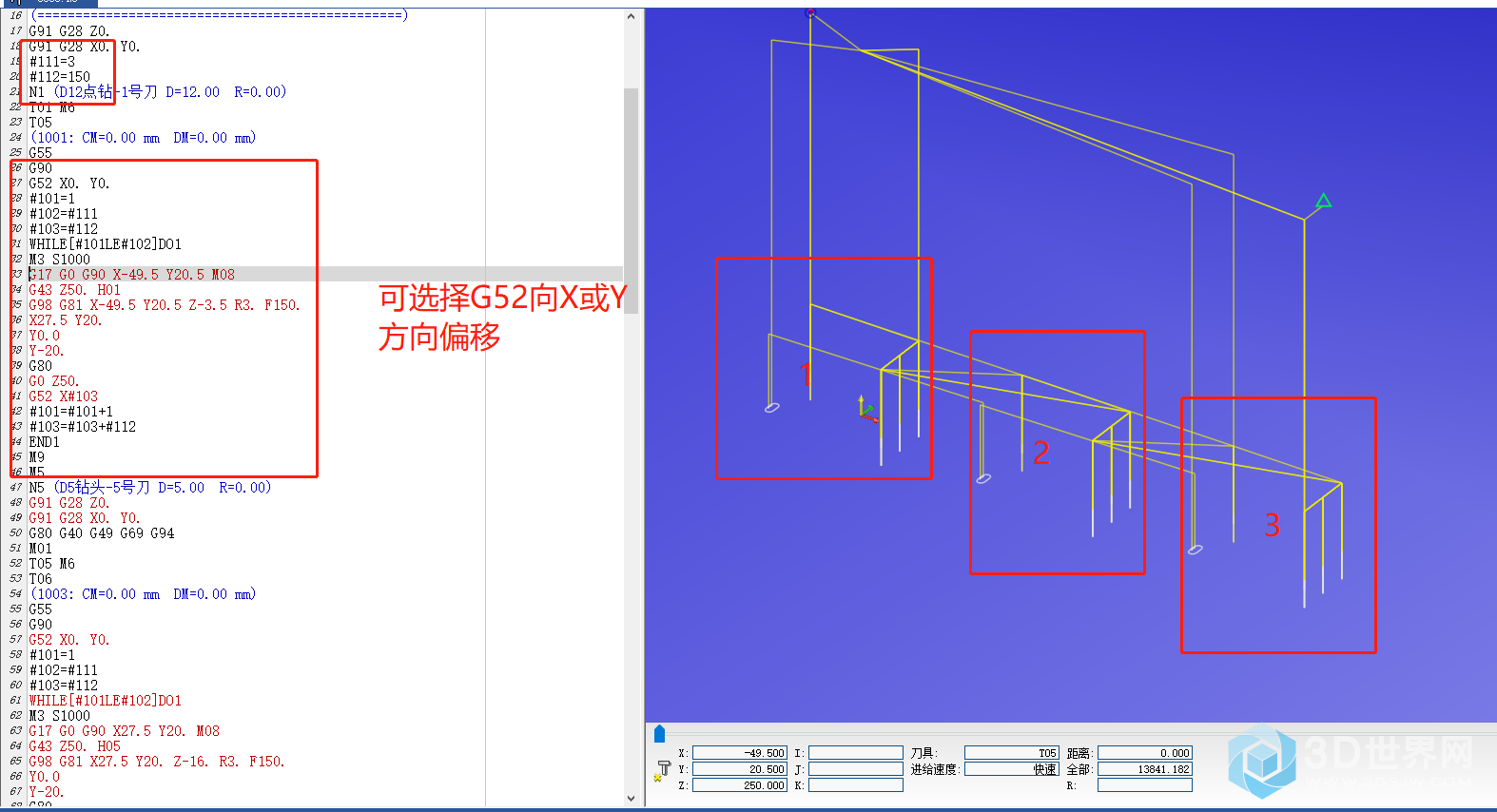Click the line 'G98 G81 X-49.5 Y20.5 Z-3.5 R3. F150.'
The width and height of the screenshot is (1497, 812).
tap(164, 305)
